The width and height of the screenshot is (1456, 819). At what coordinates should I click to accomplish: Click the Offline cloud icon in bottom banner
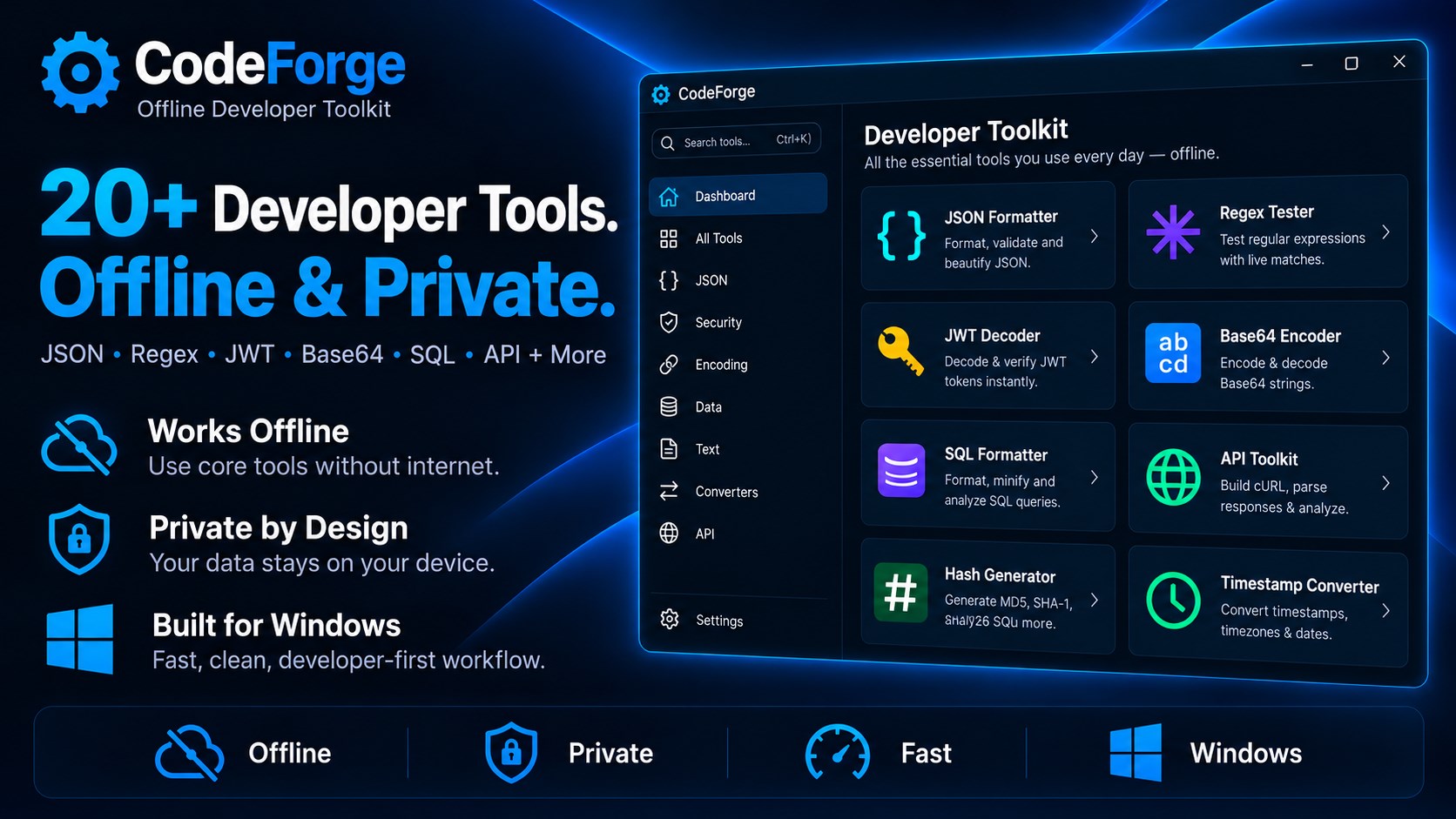click(x=189, y=752)
